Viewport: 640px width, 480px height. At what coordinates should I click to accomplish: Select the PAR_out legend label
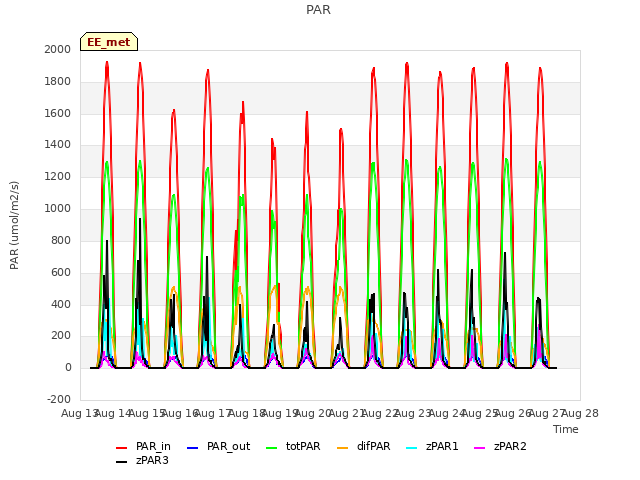[229, 447]
